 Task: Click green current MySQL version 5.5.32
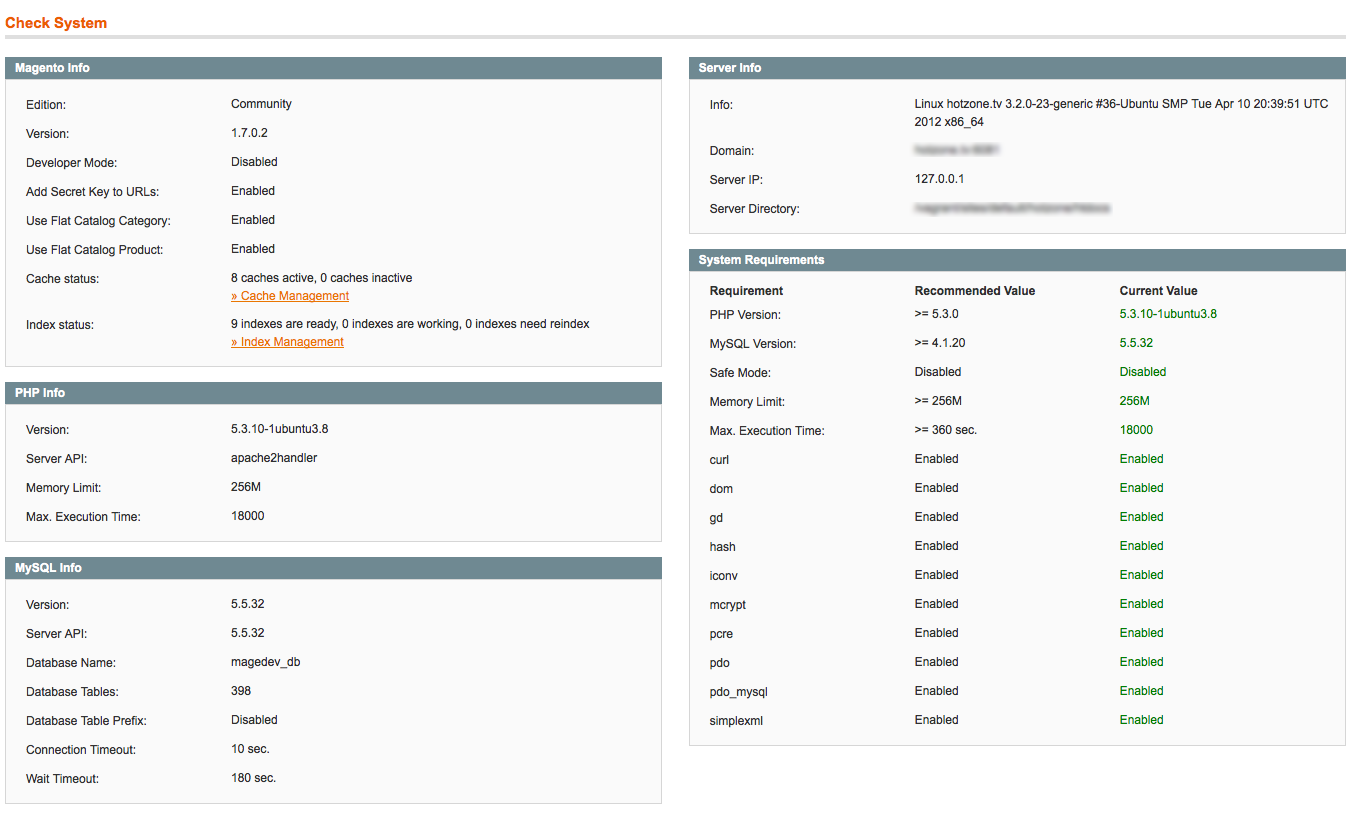tap(1136, 343)
